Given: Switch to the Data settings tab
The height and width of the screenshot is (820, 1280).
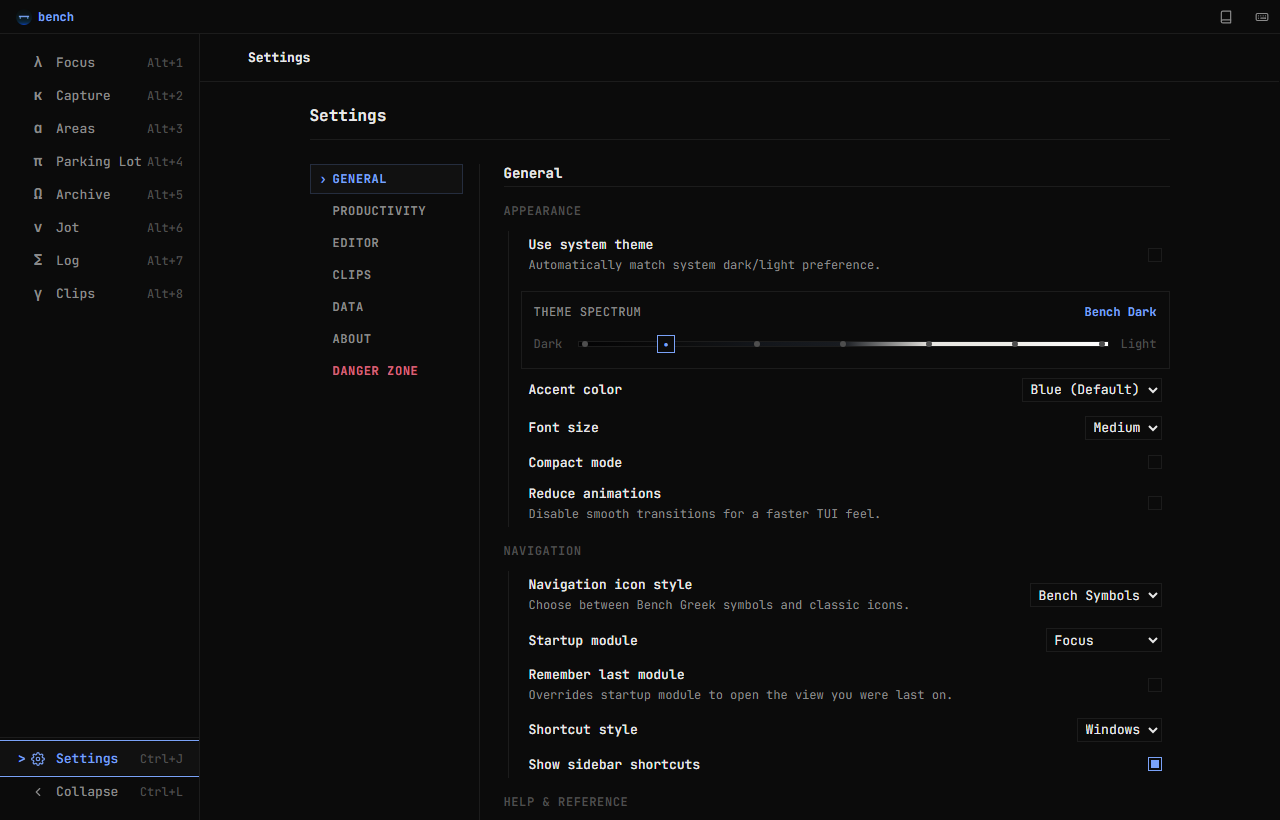Looking at the screenshot, I should coord(386,307).
